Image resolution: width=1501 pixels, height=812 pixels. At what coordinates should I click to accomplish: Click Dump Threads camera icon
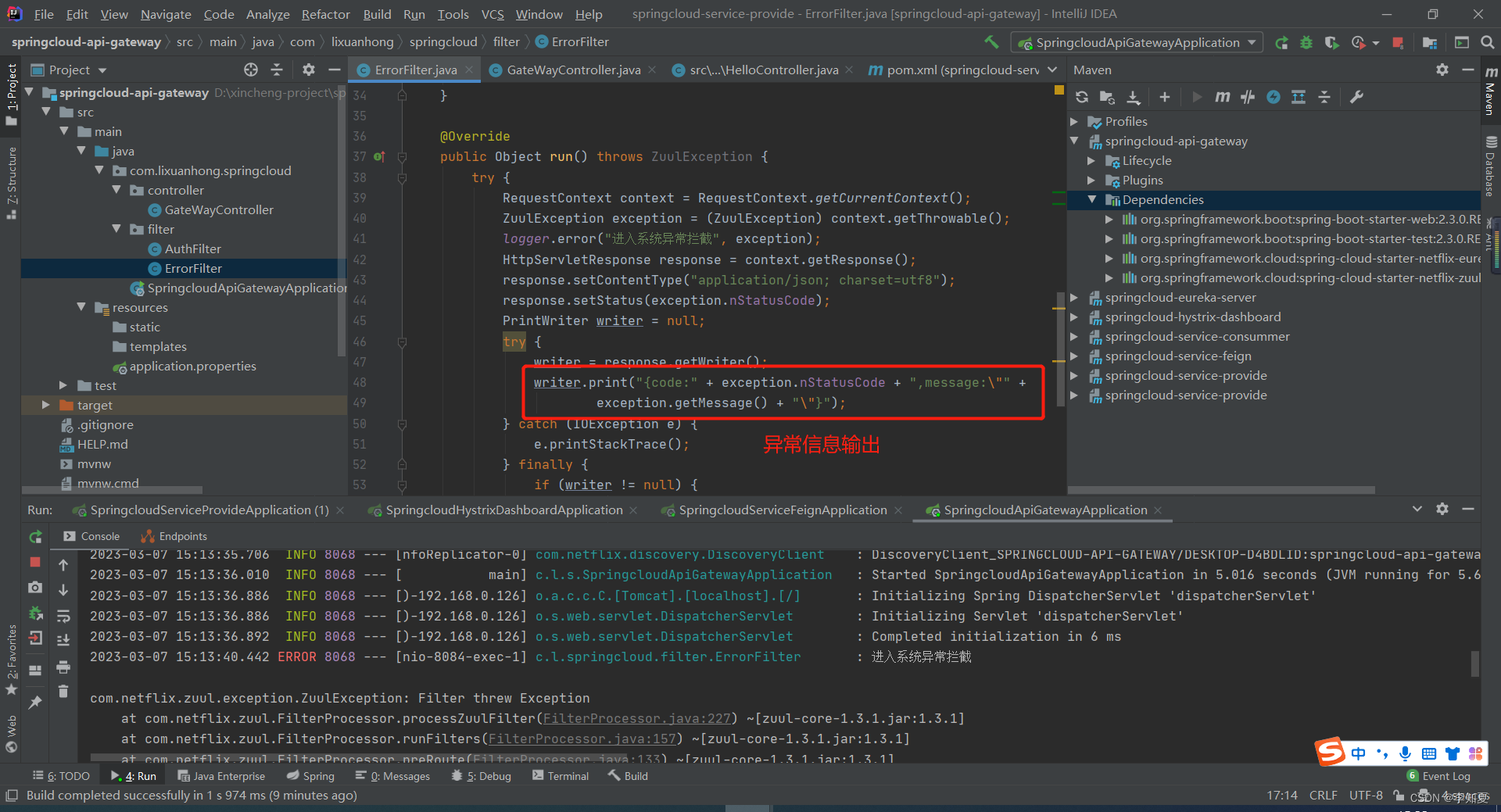click(x=35, y=587)
